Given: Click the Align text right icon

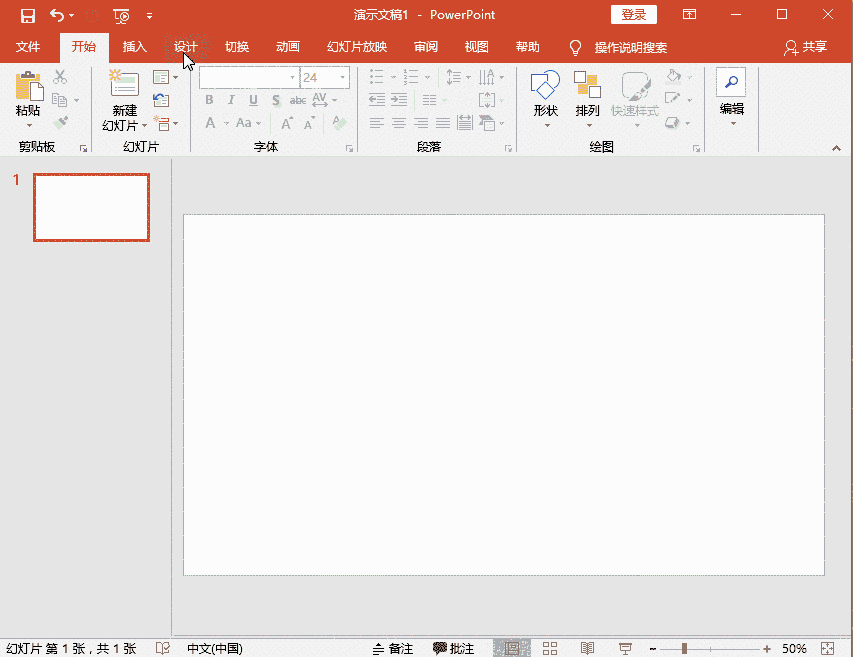Looking at the screenshot, I should [421, 123].
